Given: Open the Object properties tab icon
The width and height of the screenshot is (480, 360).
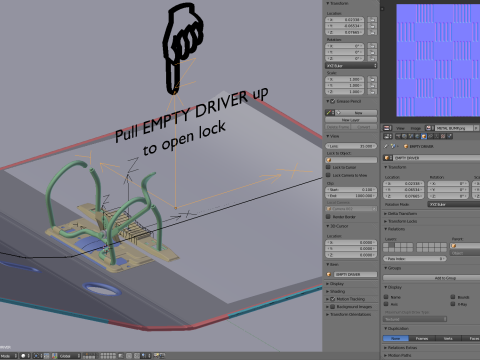Looking at the screenshot, I should pyautogui.click(x=424, y=136).
